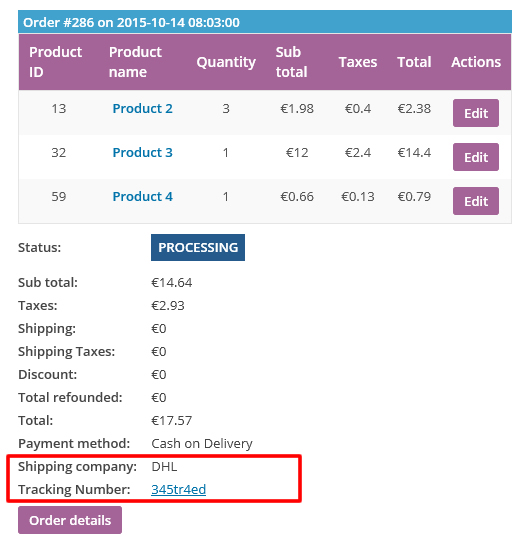This screenshot has width=530, height=556.
Task: Click Edit button for Product 3 row
Action: click(475, 157)
